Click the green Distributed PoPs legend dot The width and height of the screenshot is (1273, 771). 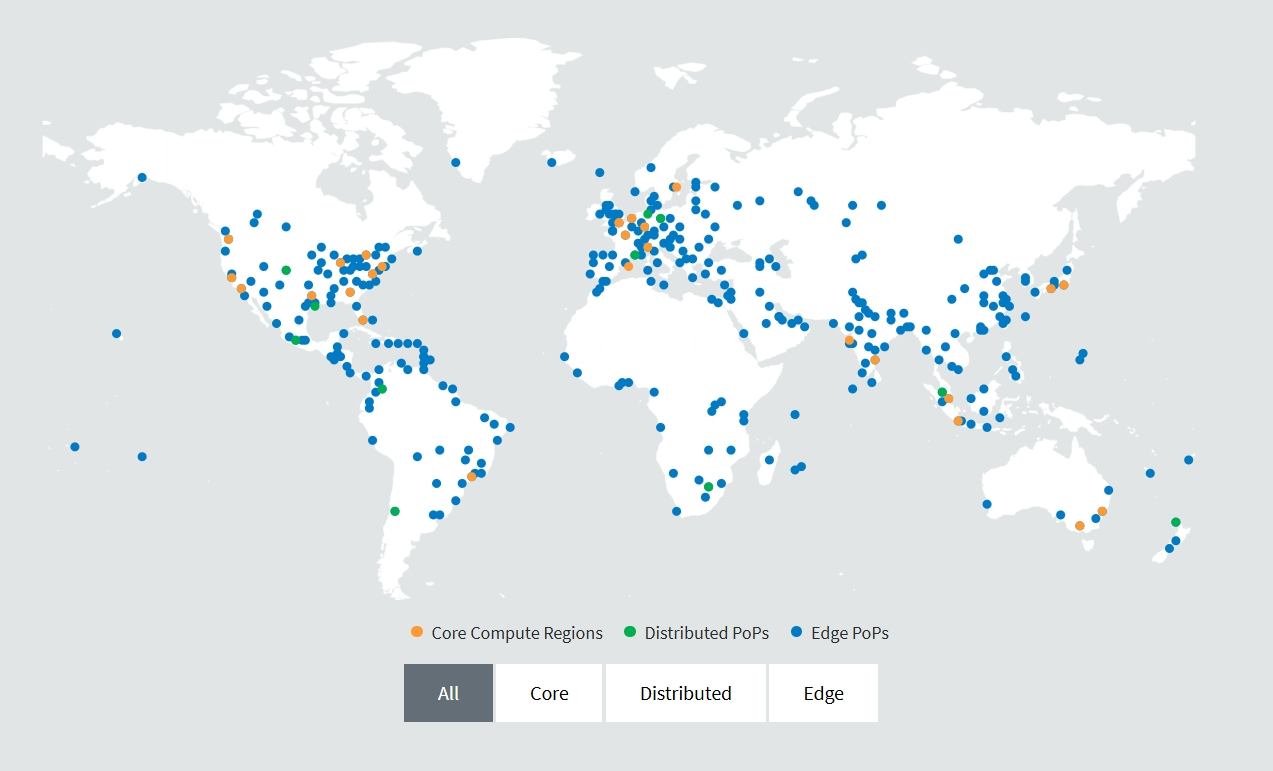pyautogui.click(x=630, y=632)
